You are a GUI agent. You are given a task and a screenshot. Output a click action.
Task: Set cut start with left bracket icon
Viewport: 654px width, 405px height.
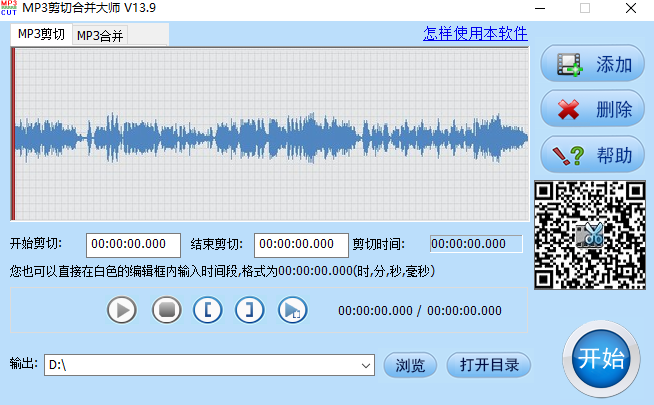pos(208,310)
